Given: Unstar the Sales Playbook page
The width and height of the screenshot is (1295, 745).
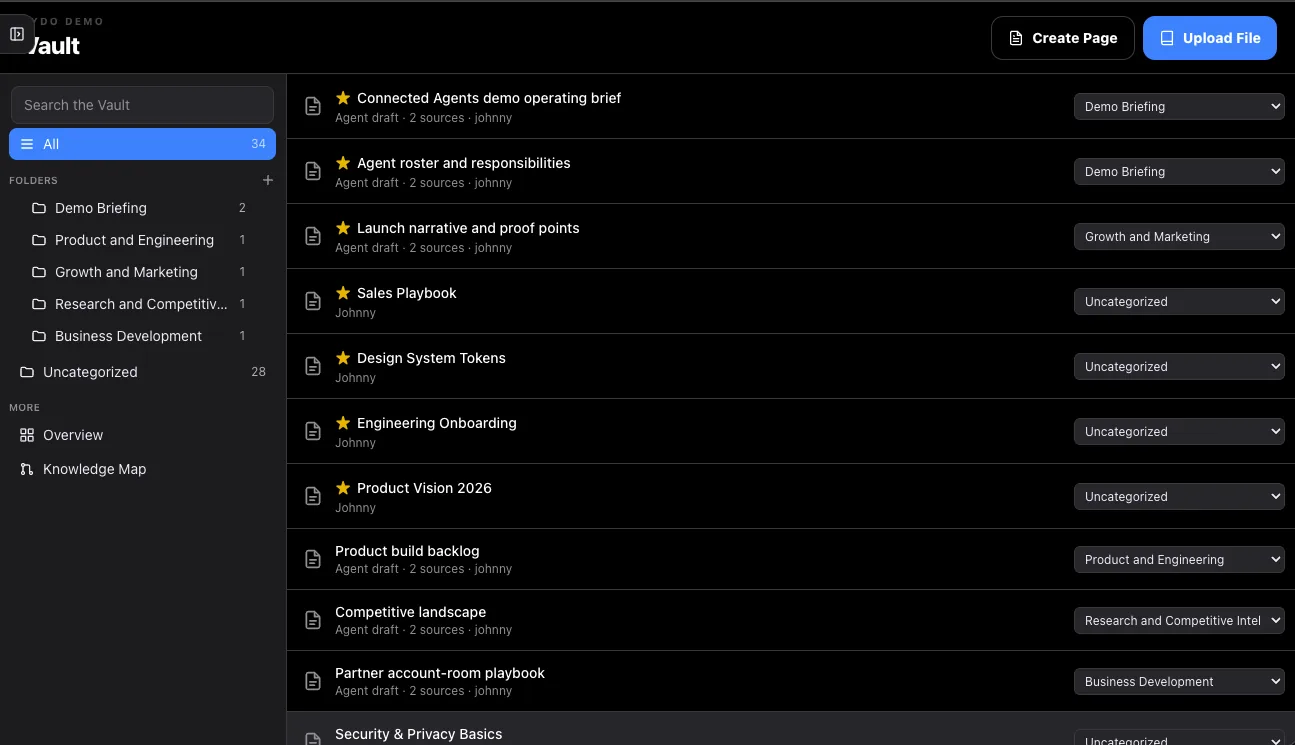Looking at the screenshot, I should point(343,293).
